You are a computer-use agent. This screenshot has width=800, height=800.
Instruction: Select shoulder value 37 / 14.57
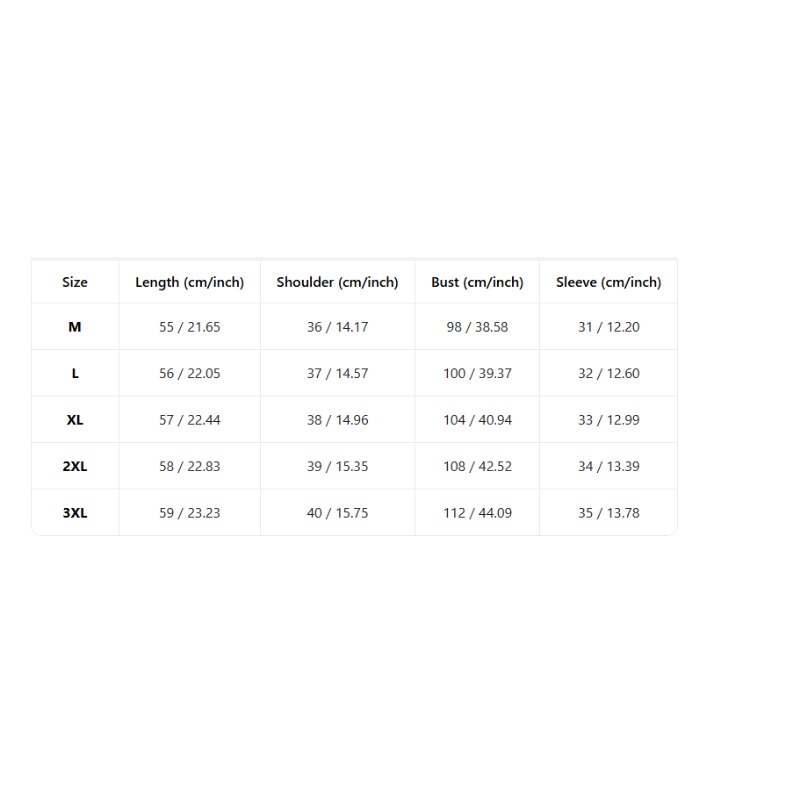click(337, 373)
